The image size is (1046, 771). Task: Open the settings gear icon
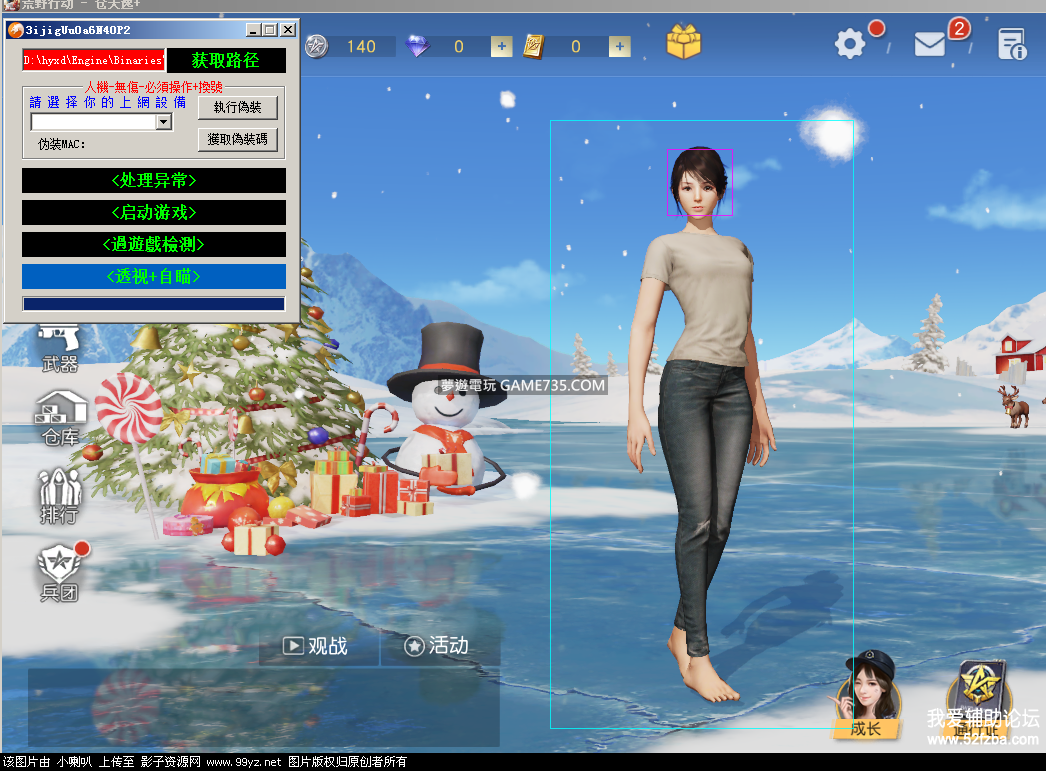[x=850, y=43]
